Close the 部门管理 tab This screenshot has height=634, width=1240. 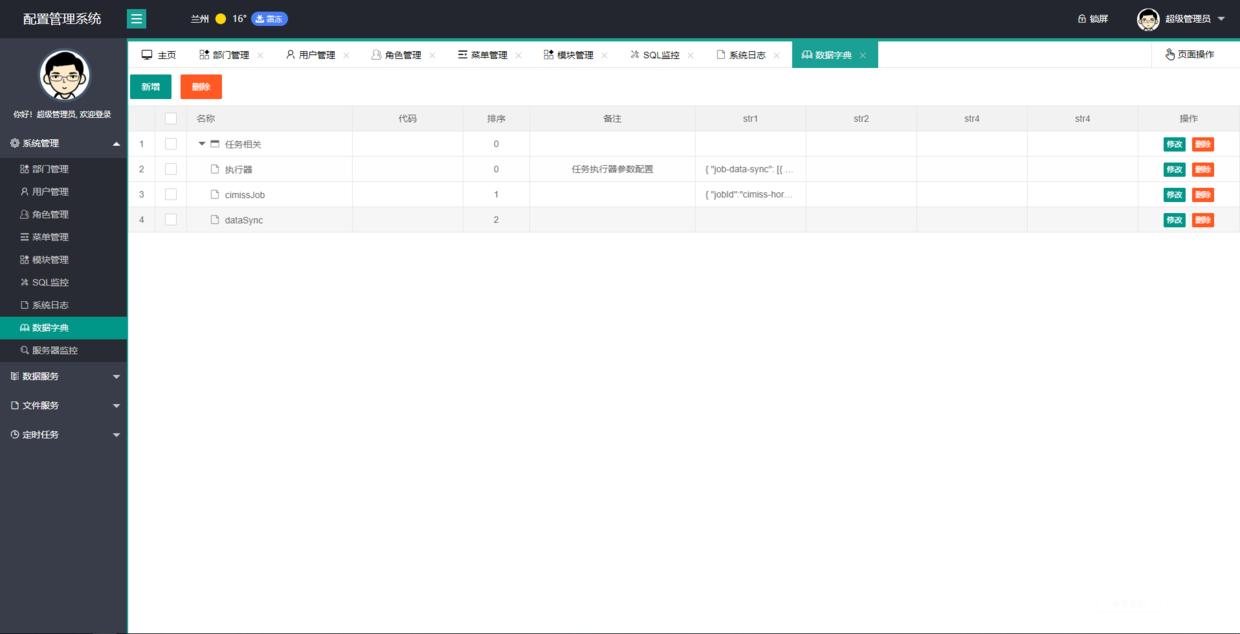pyautogui.click(x=260, y=56)
